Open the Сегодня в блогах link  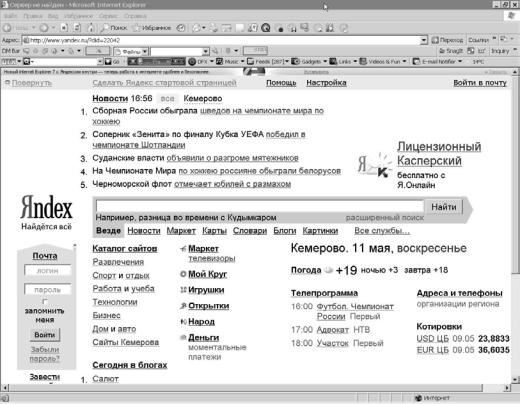pos(130,365)
